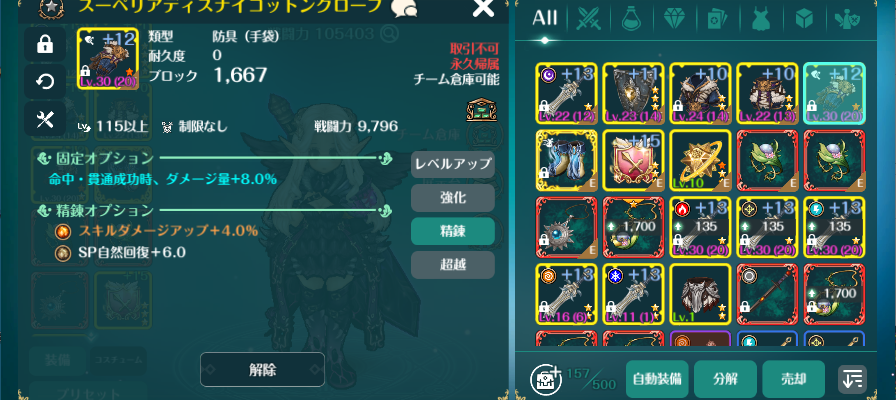Click the circular refresh arrow icon
The width and height of the screenshot is (896, 400).
point(45,82)
